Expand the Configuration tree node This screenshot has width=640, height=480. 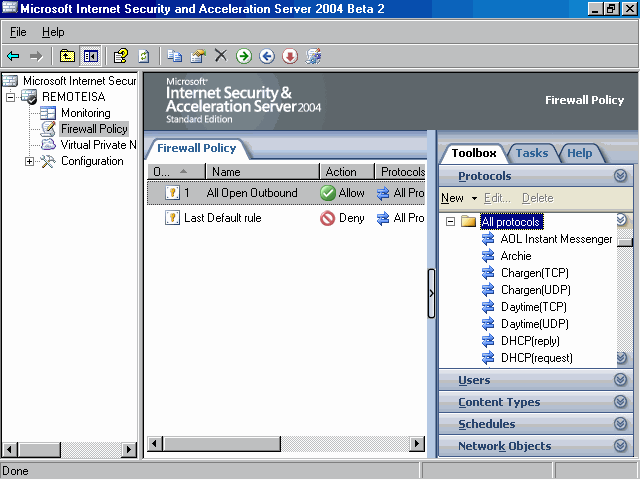click(29, 161)
